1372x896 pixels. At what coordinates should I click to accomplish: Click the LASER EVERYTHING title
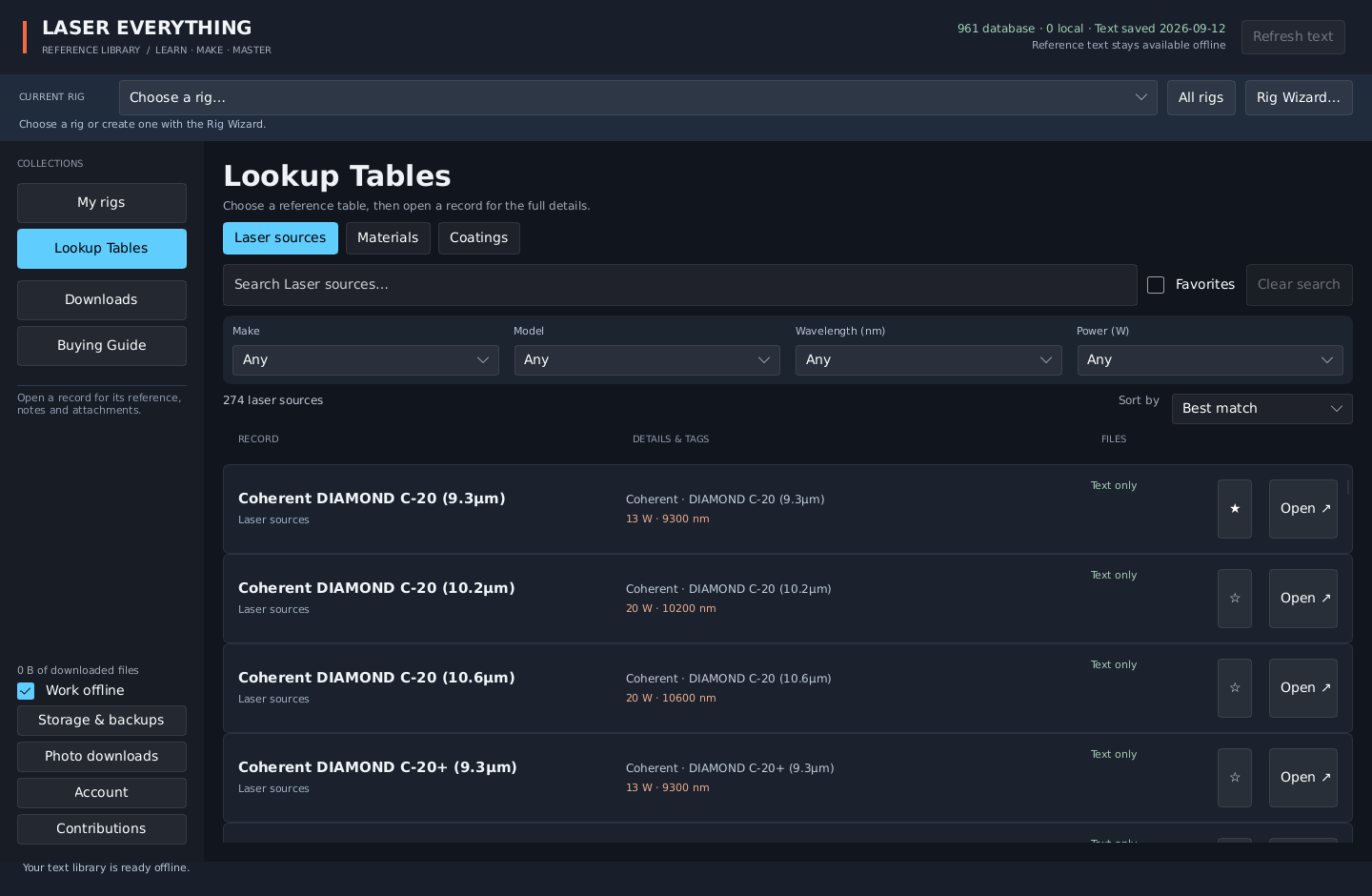coord(147,28)
